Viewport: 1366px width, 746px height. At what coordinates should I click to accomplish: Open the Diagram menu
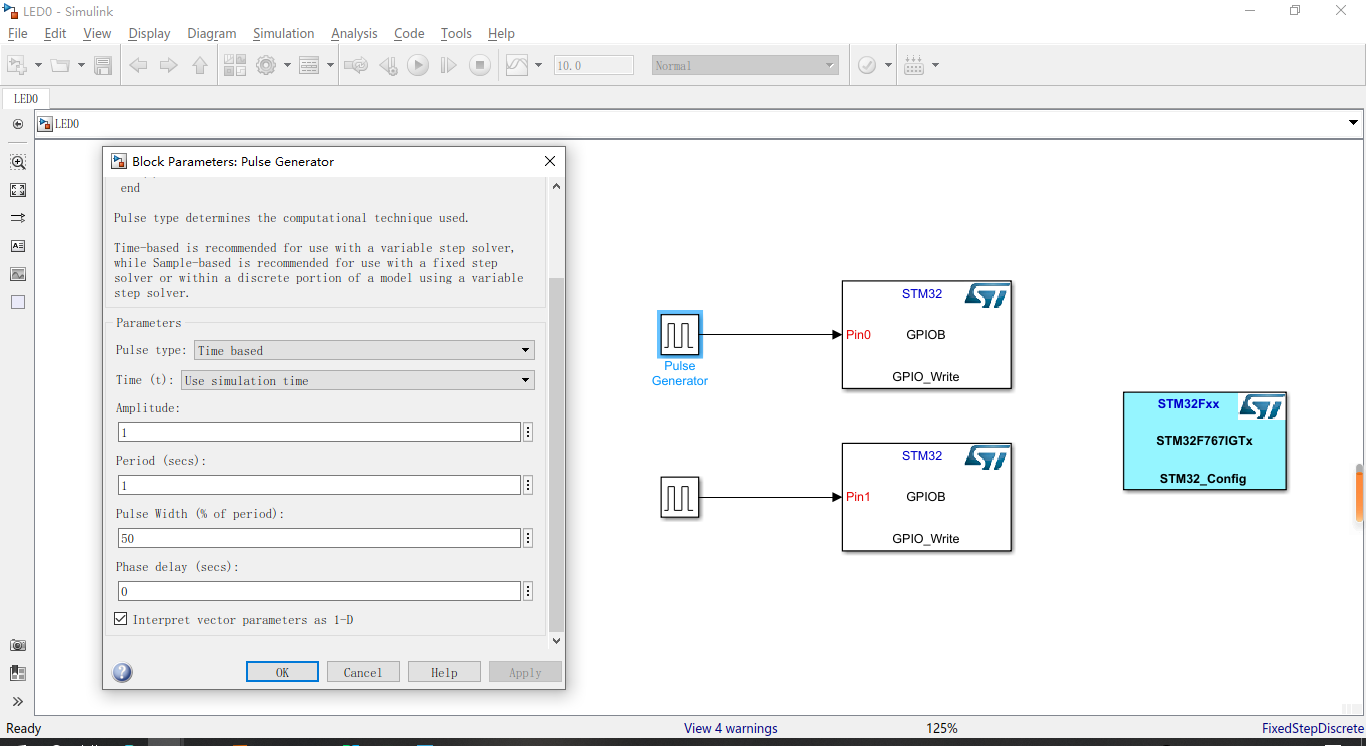pyautogui.click(x=211, y=33)
